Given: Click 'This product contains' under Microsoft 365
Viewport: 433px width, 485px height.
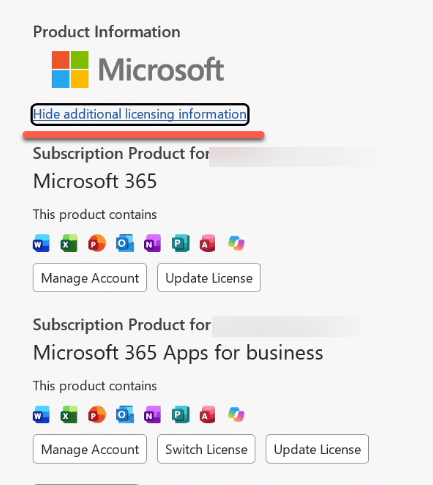Looking at the screenshot, I should click(x=95, y=214).
